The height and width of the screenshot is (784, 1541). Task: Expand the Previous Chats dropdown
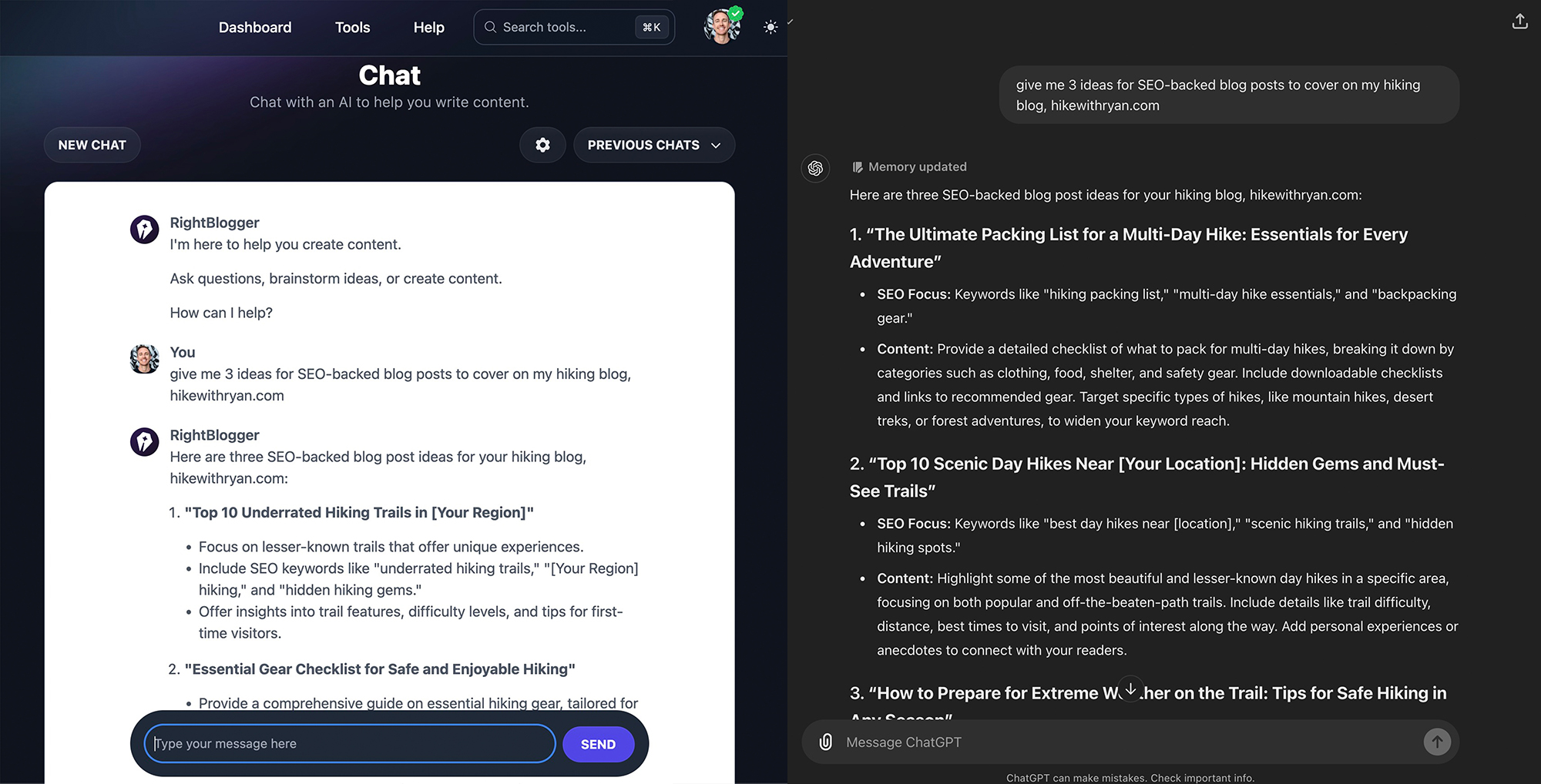(x=654, y=145)
